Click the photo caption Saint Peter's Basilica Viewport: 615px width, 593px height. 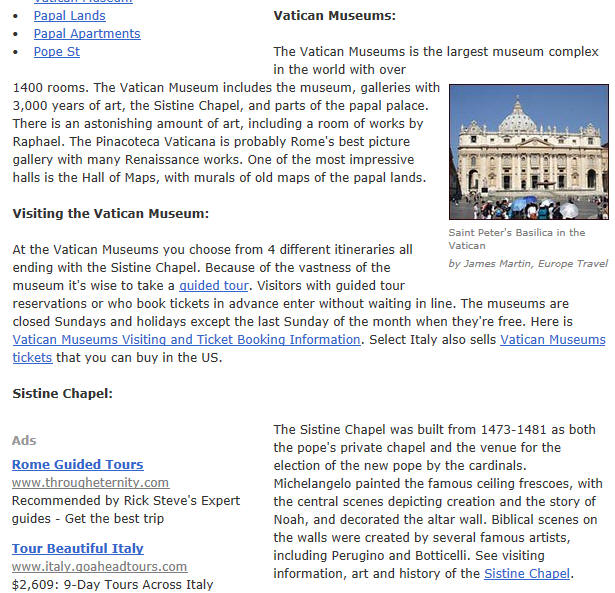[517, 239]
